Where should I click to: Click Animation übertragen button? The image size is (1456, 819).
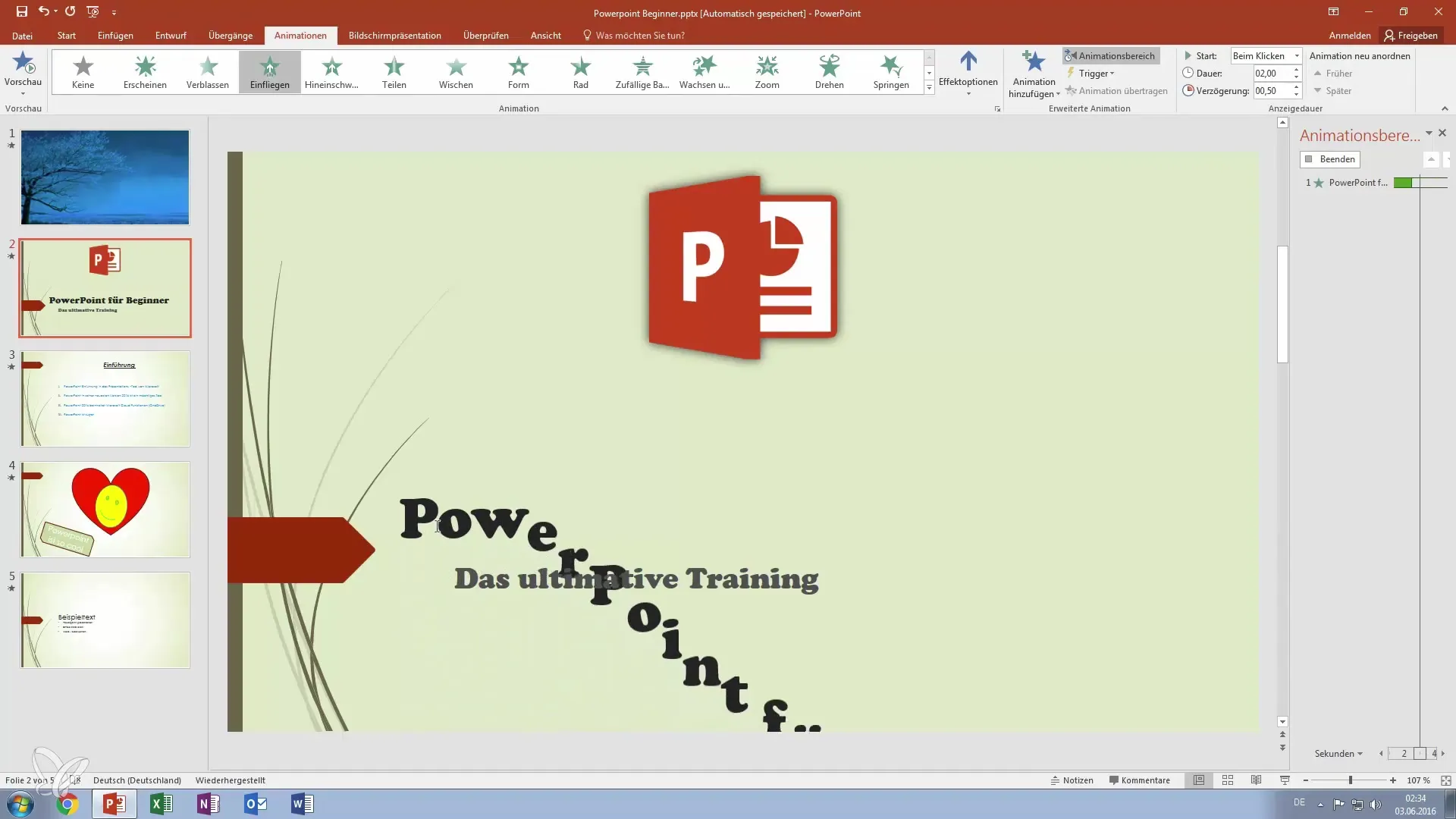click(1116, 90)
